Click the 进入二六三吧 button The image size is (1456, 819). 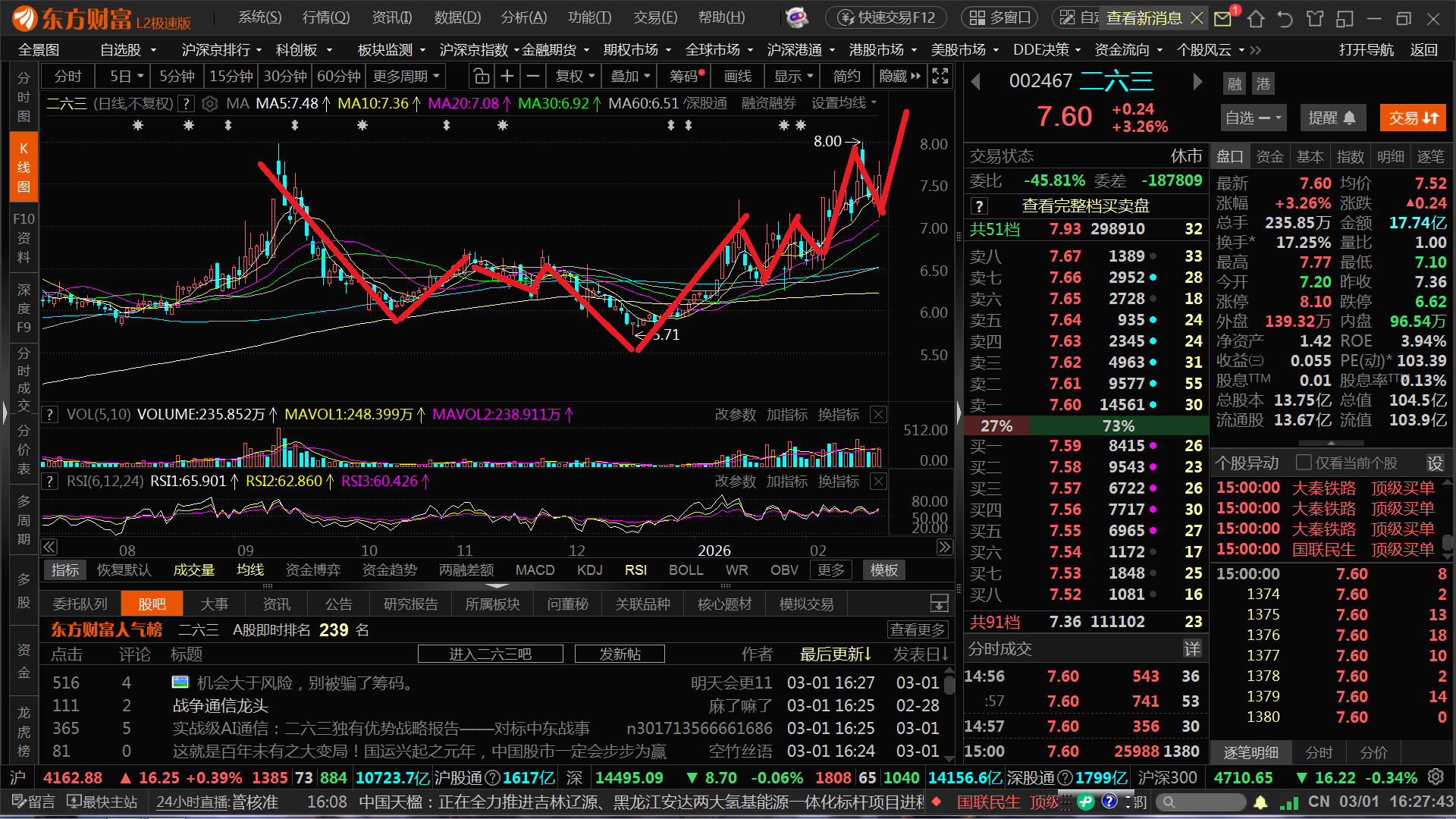[490, 654]
